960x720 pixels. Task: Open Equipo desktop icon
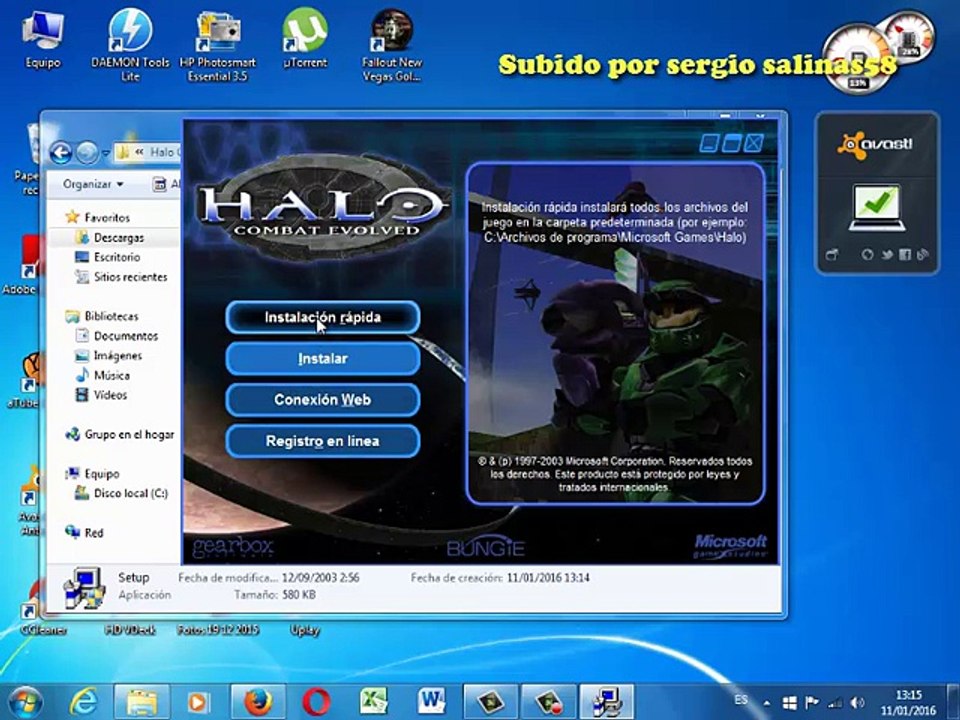pyautogui.click(x=42, y=39)
